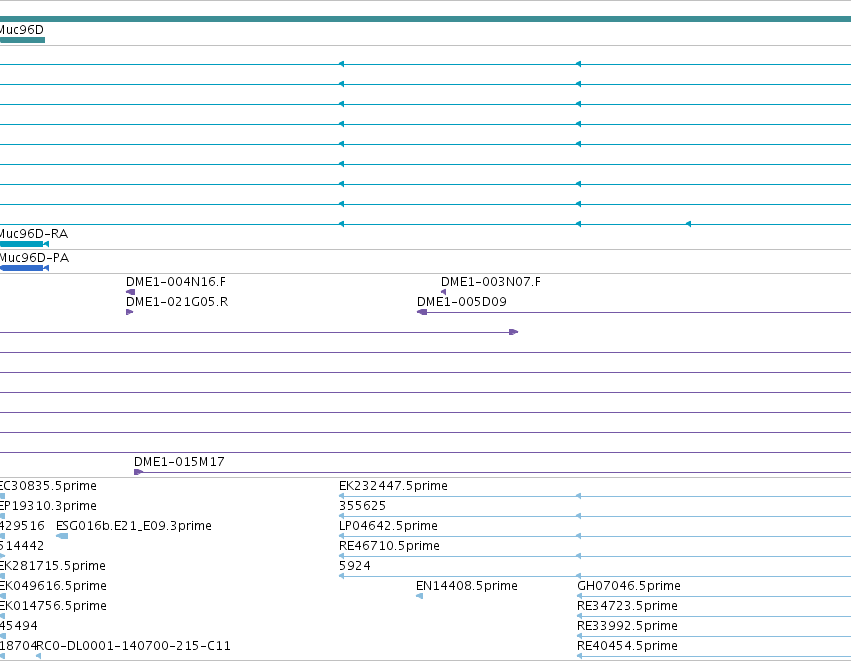The height and width of the screenshot is (661, 851).
Task: Open the EK232447.5prime alignment label
Action: click(393, 486)
